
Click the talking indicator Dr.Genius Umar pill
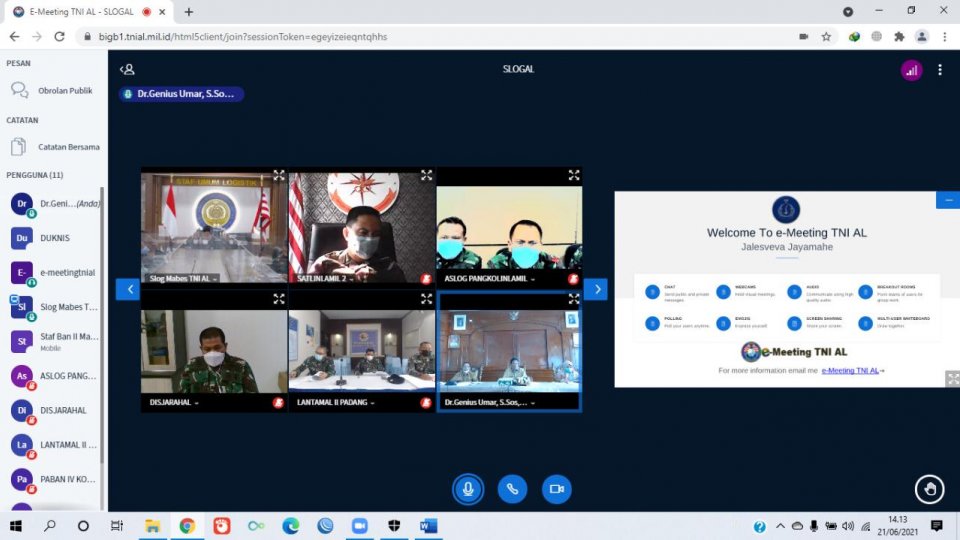point(181,94)
